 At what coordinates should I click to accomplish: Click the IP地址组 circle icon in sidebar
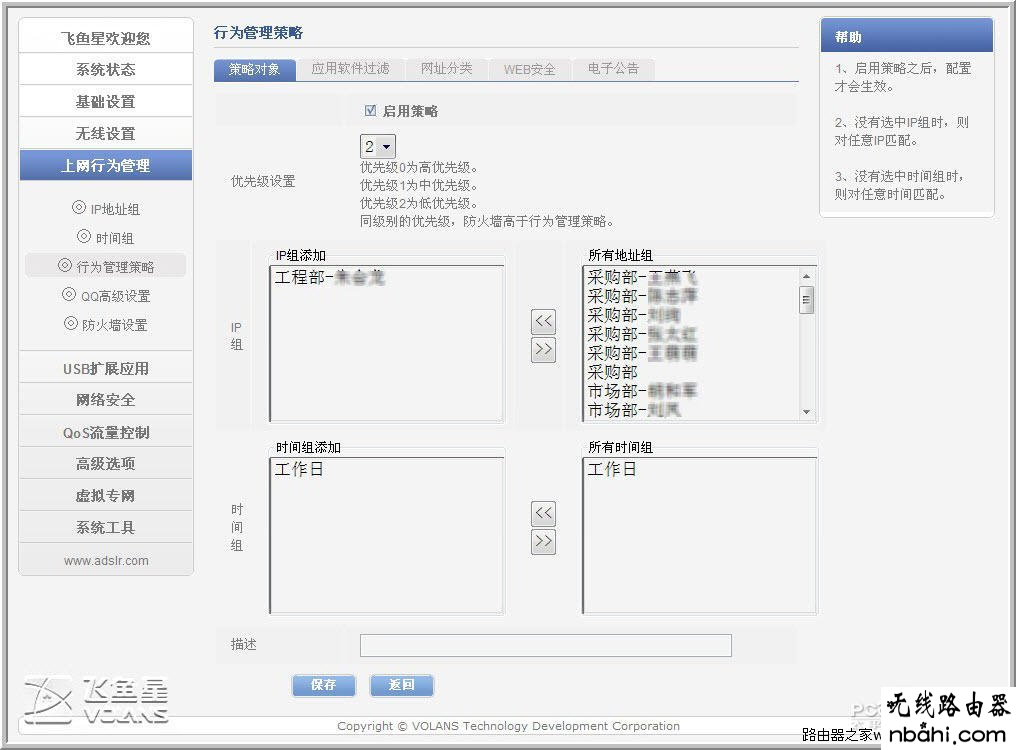(79, 208)
